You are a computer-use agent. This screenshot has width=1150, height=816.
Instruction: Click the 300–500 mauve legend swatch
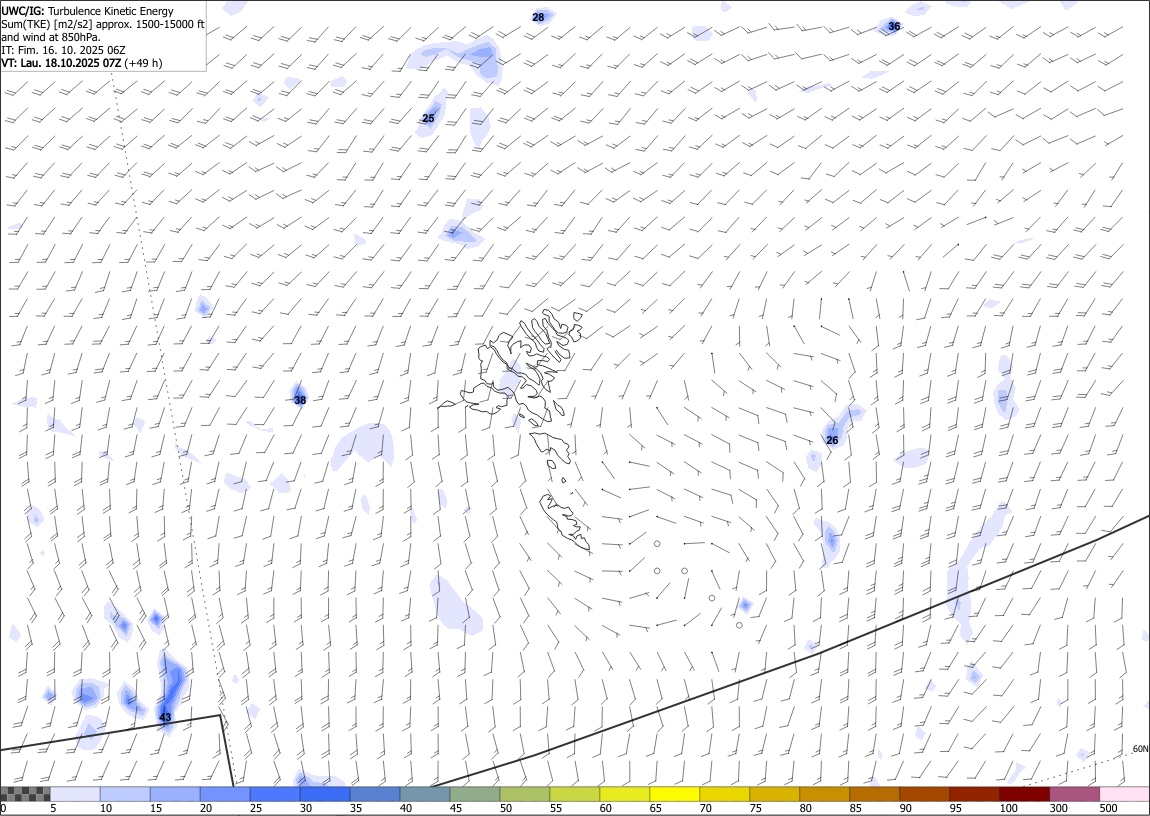pyautogui.click(x=1074, y=794)
